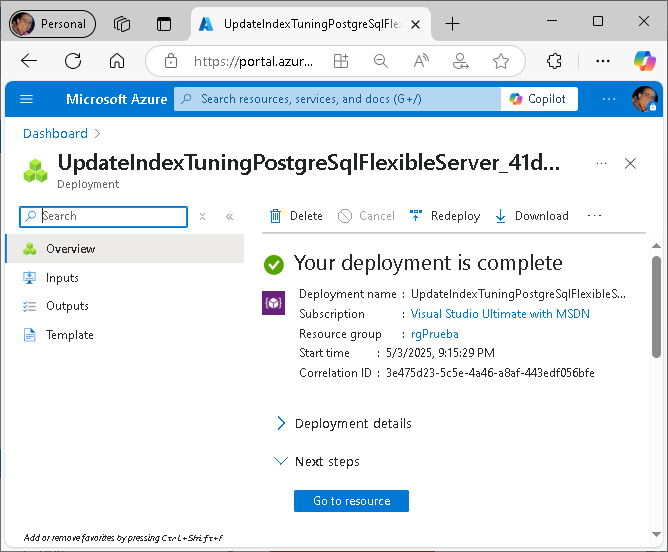Image resolution: width=668 pixels, height=552 pixels.
Task: Collapse the resource menu sidebar
Action: coord(229,217)
